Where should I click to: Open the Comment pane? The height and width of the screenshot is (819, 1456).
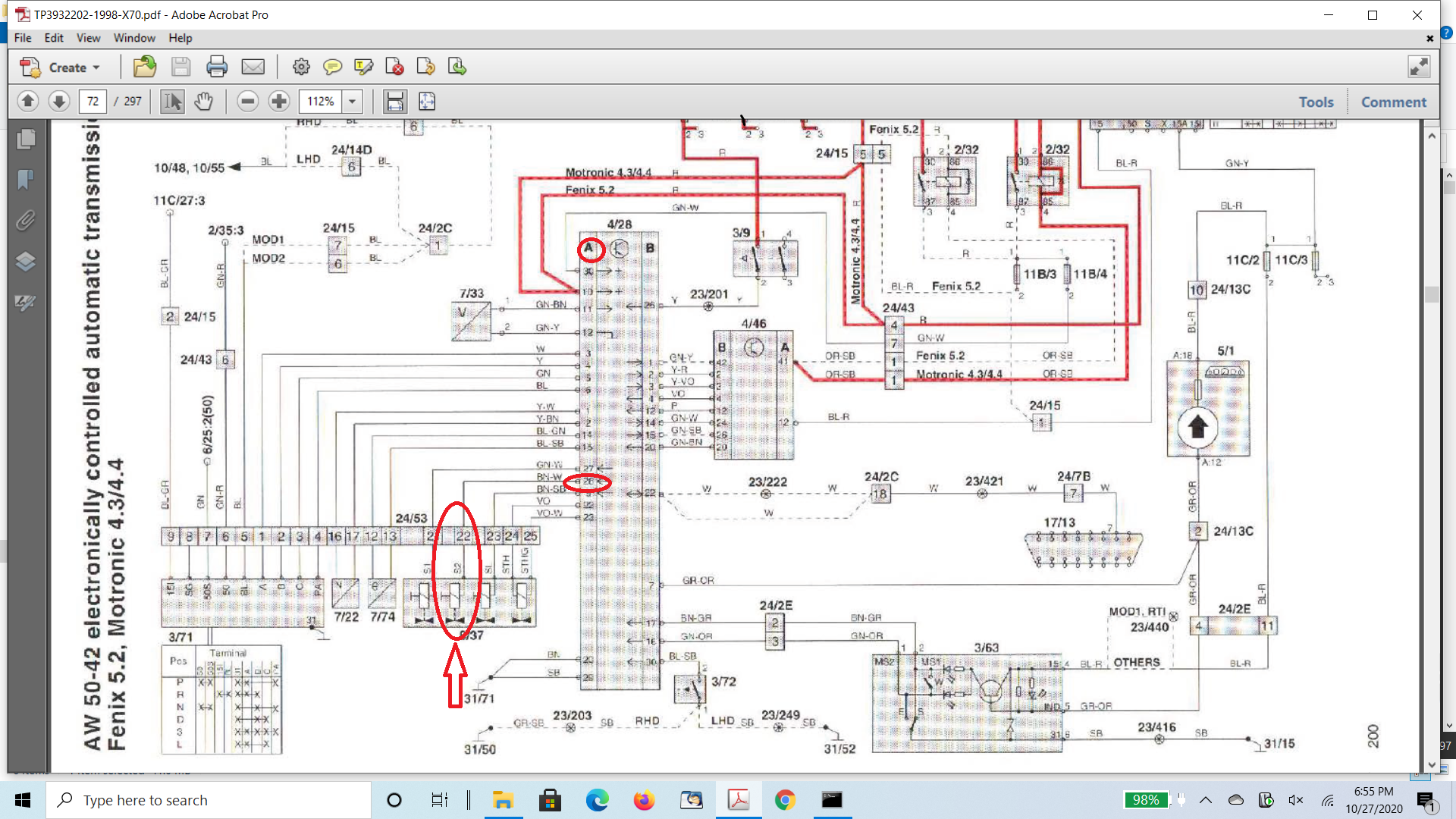coord(1393,102)
